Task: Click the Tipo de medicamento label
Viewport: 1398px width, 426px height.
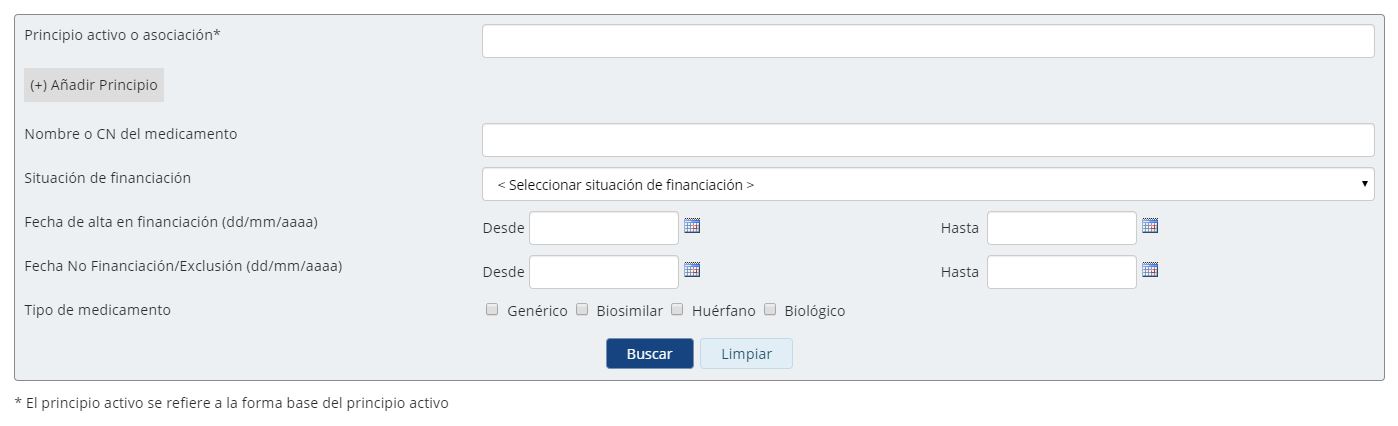Action: coord(98,310)
